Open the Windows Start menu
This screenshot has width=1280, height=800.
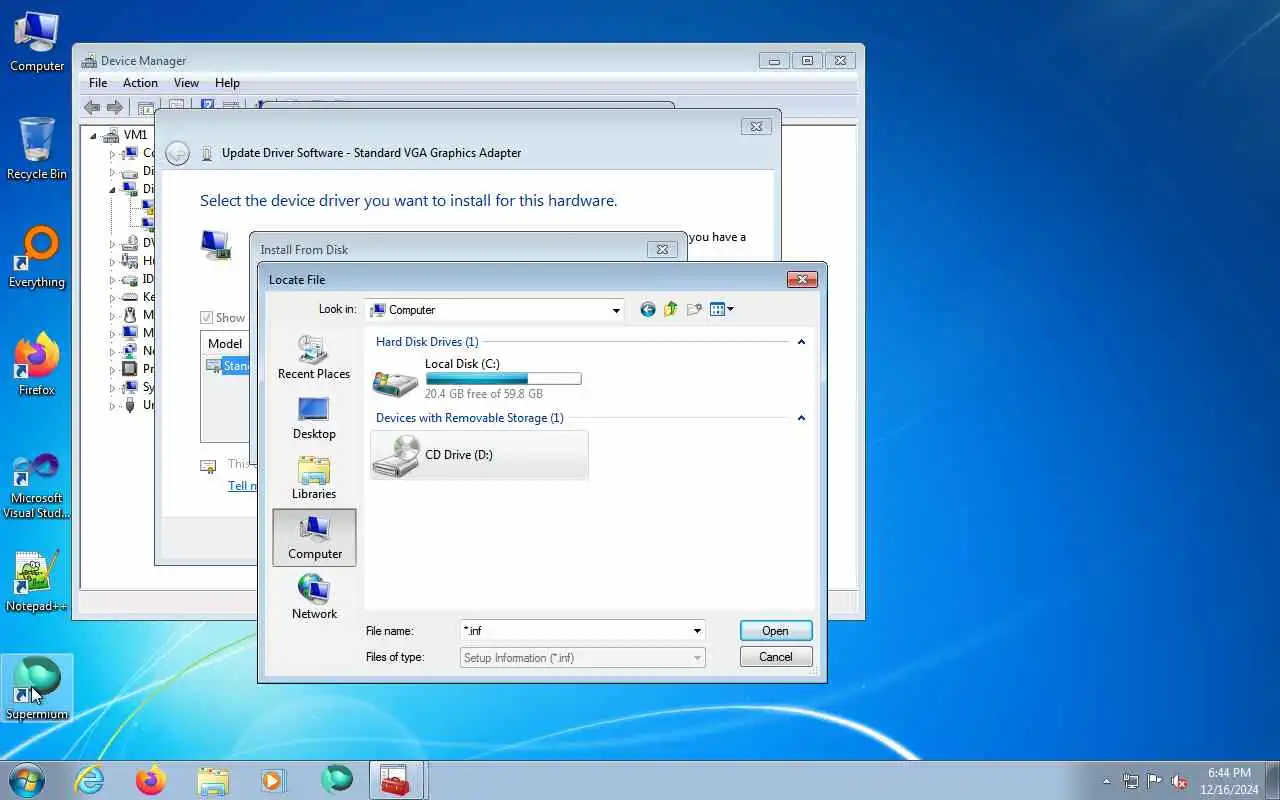click(27, 780)
